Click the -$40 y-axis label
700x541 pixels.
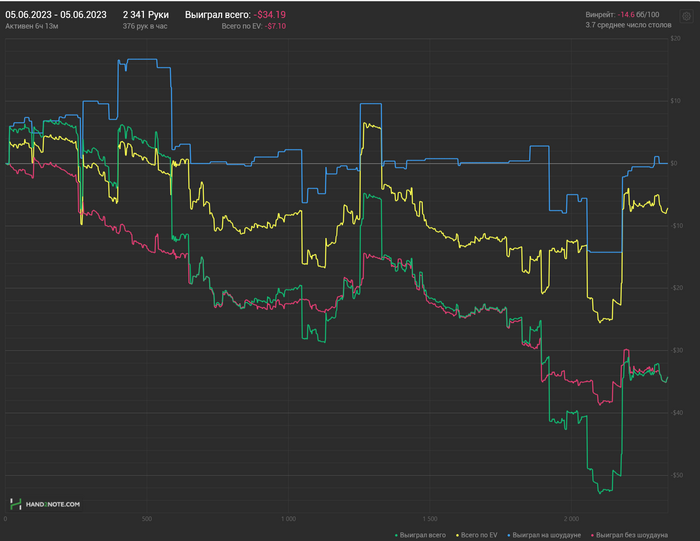pyautogui.click(x=676, y=413)
